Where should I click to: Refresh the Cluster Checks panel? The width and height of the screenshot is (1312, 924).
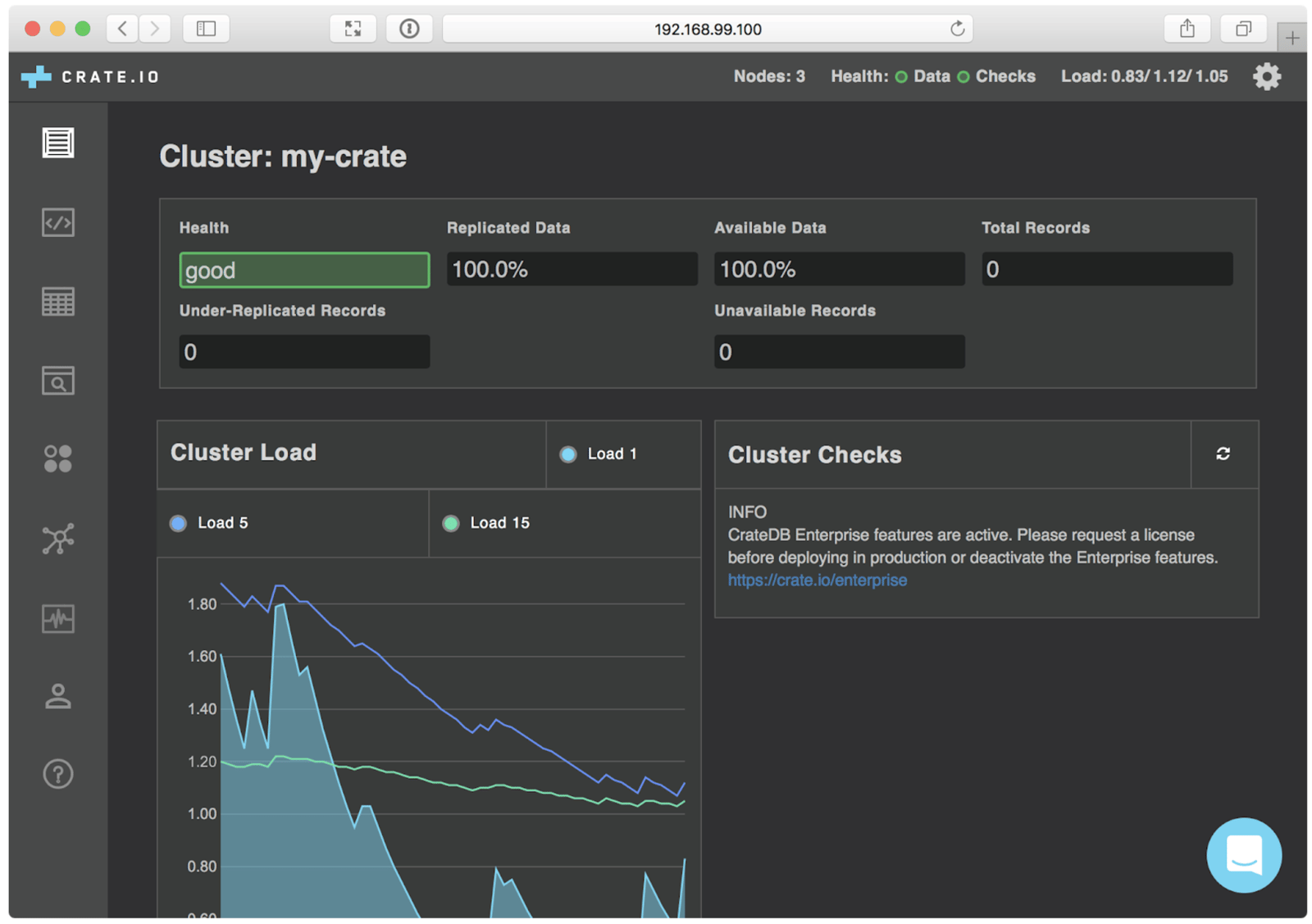pos(1223,454)
